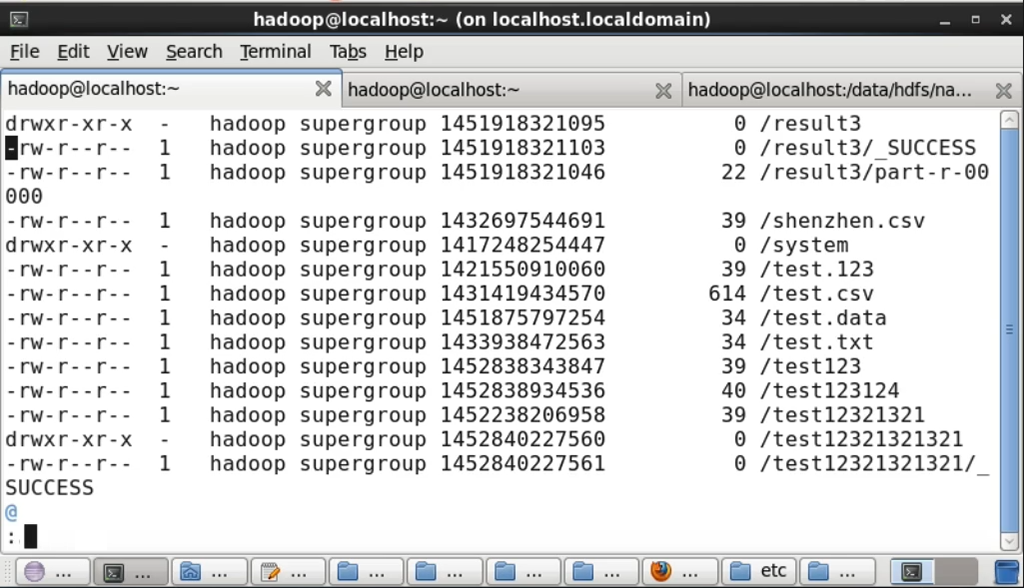1024x588 pixels.
Task: Select the terminal taskbar entry
Action: point(131,572)
